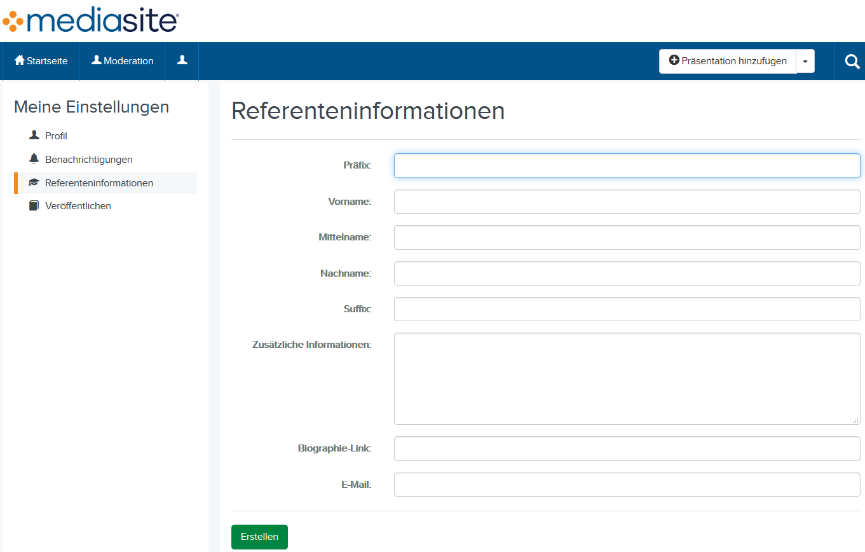Click the Startseite home icon
The image size is (865, 552).
click(x=19, y=61)
